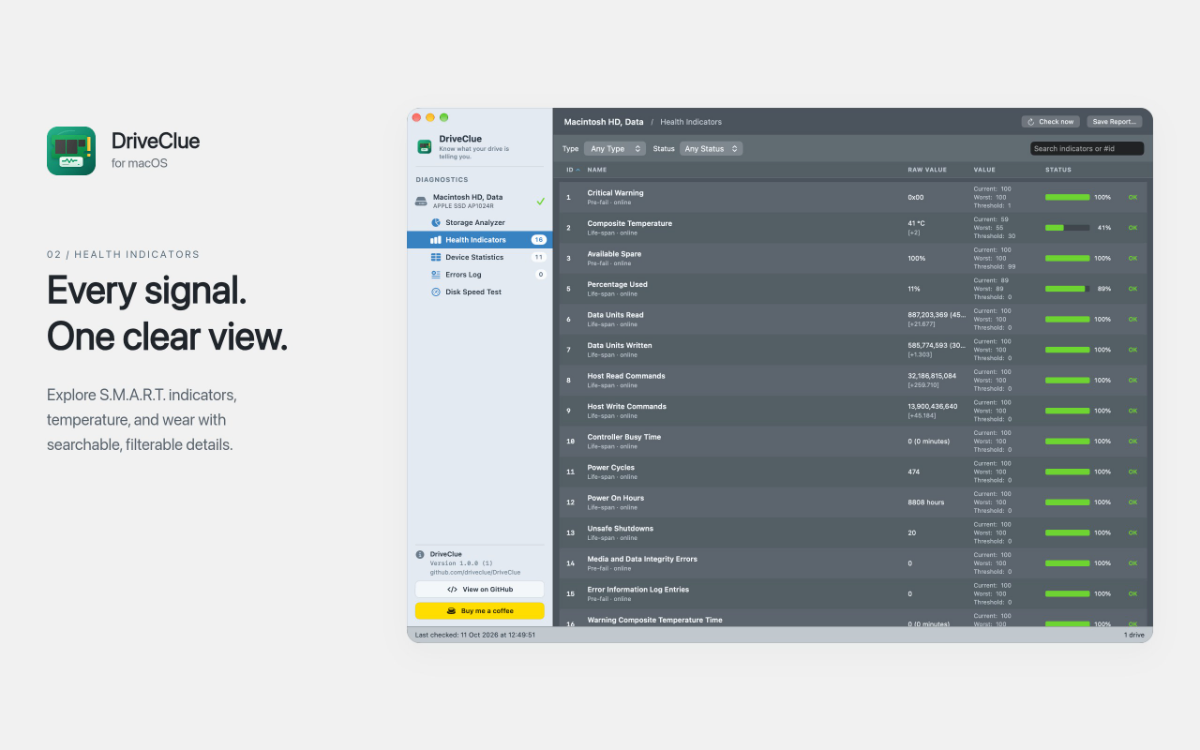Click the View on GitHub button

[480, 589]
